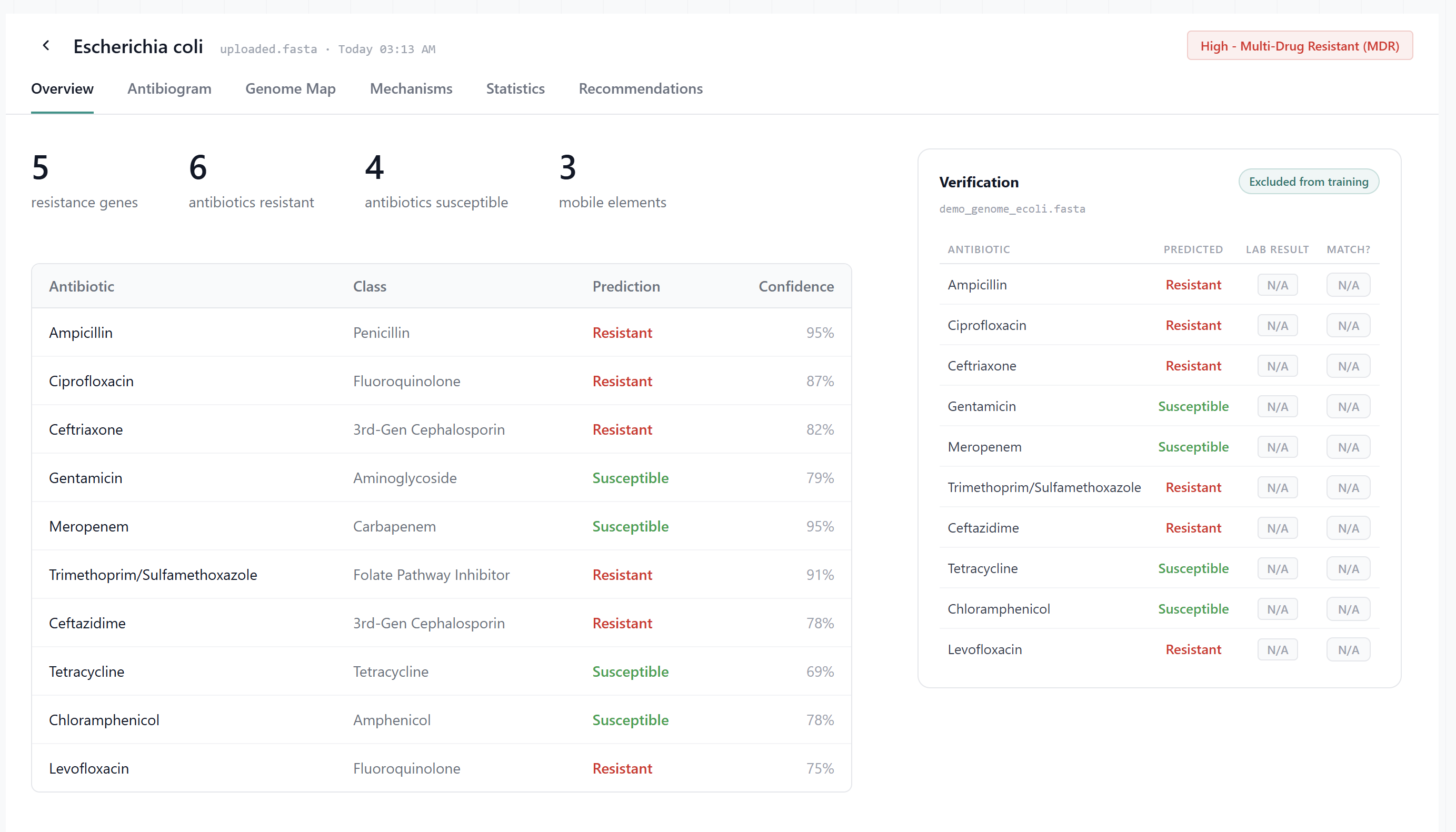Click the back arrow next to Escherichia coli
The image size is (1456, 832).
(x=46, y=46)
